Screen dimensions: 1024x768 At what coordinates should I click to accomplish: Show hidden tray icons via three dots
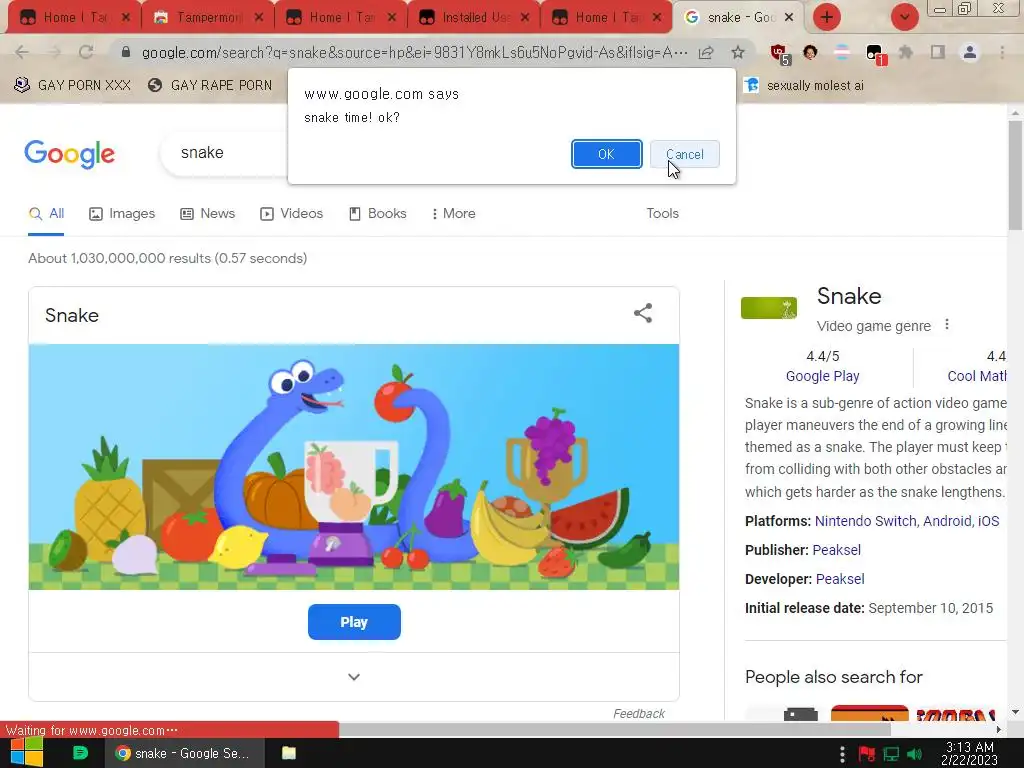click(842, 754)
